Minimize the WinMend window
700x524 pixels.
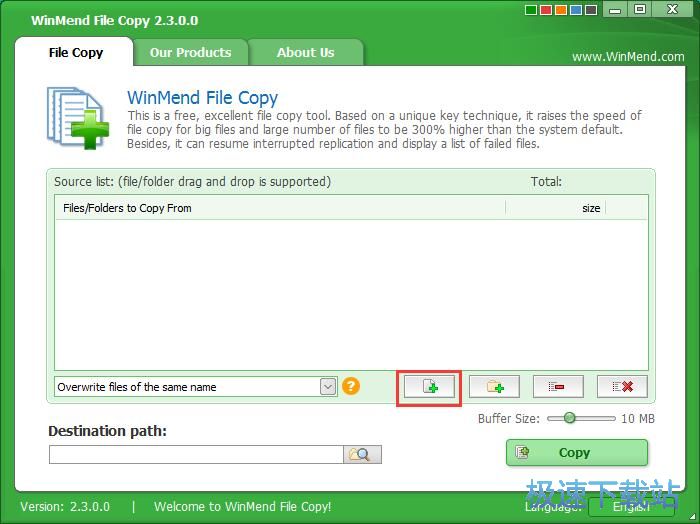pos(615,9)
